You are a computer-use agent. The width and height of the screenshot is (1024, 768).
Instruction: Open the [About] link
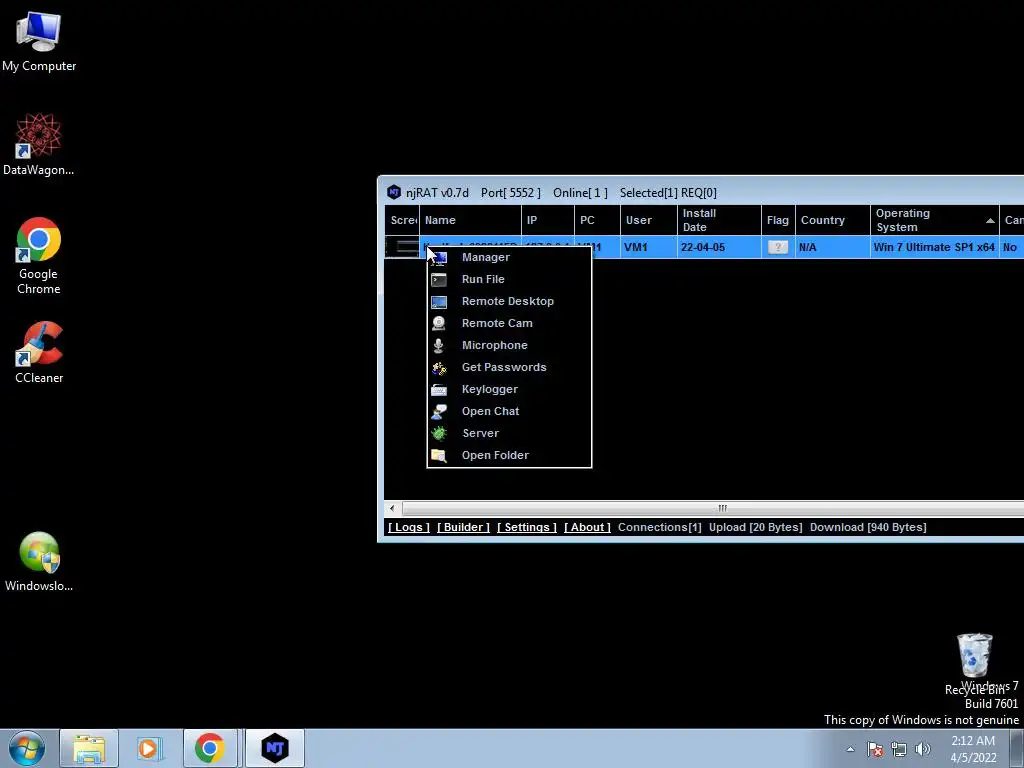tap(587, 527)
